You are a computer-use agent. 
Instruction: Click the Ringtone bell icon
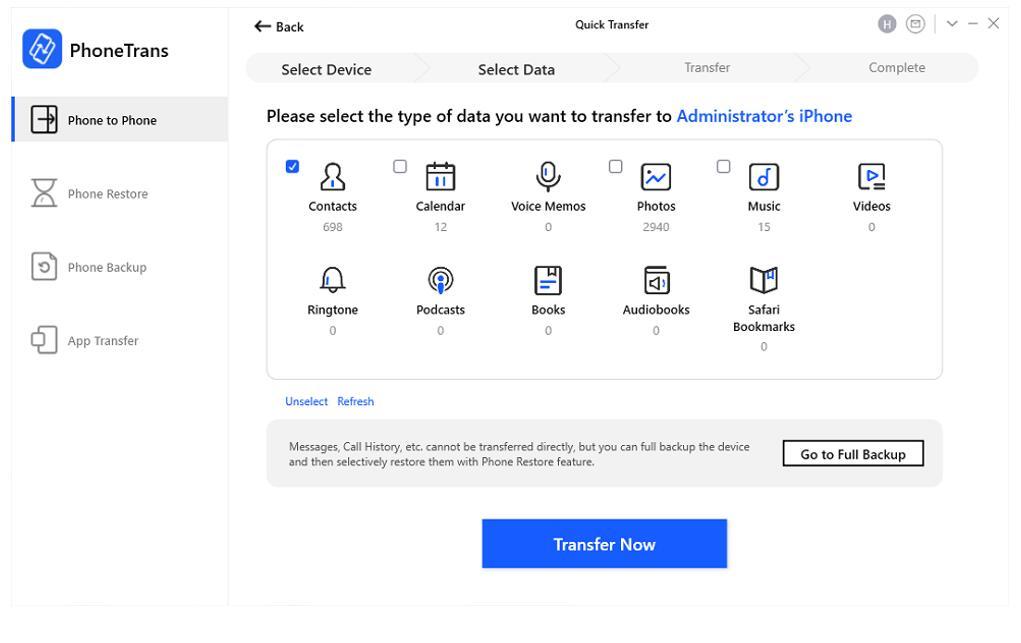(333, 280)
